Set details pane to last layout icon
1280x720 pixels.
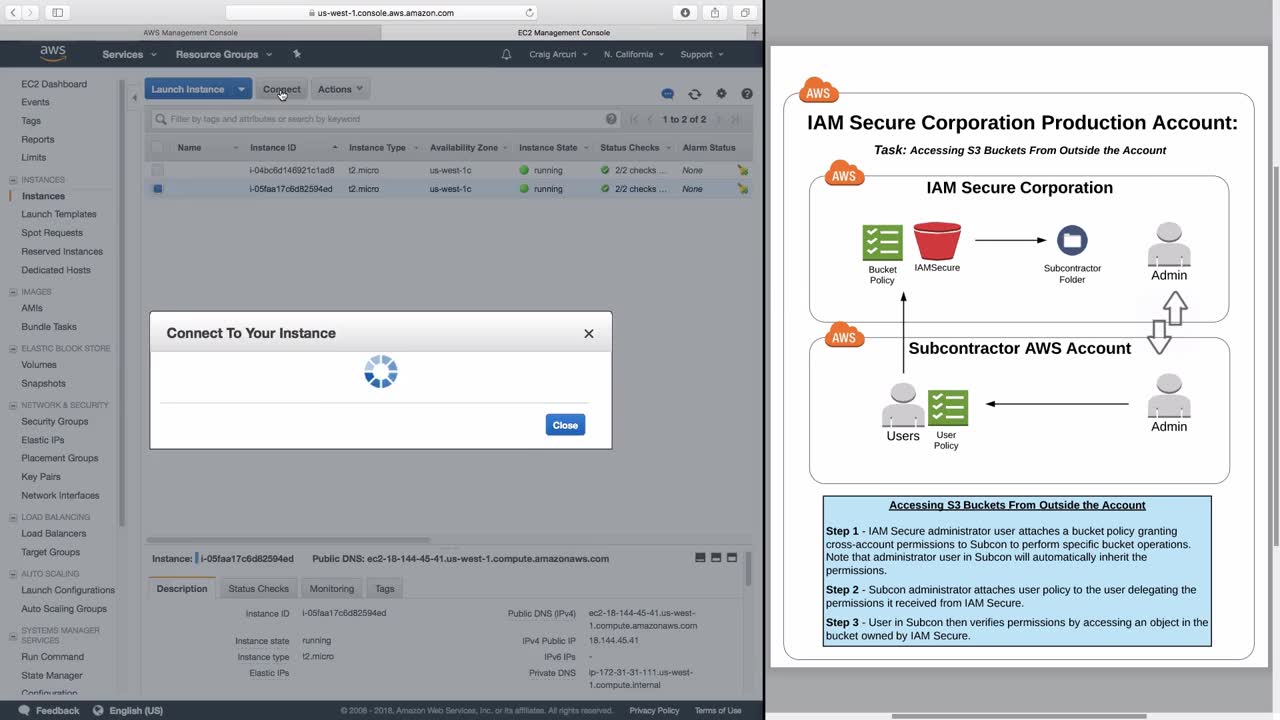point(732,558)
